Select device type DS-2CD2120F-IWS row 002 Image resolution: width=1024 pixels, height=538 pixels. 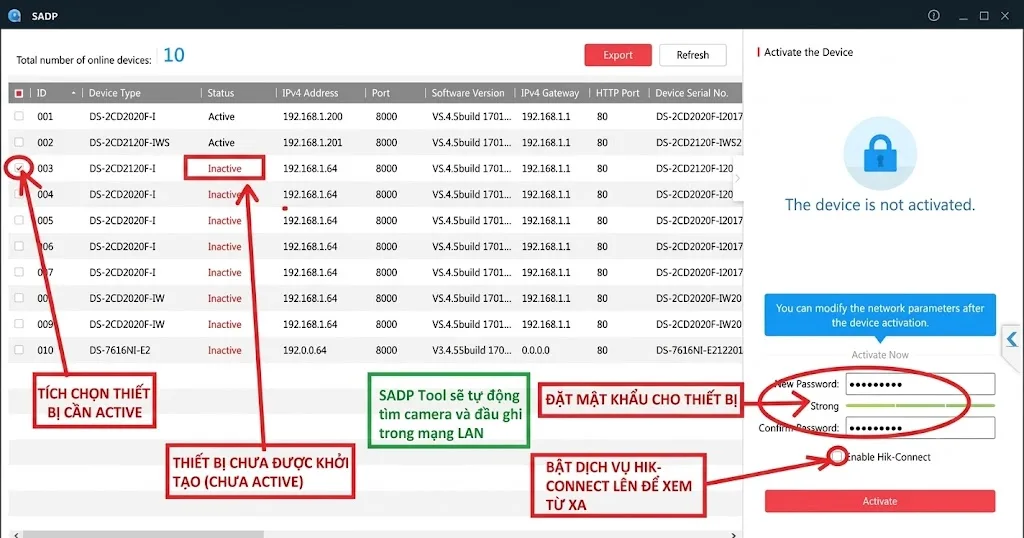point(129,142)
